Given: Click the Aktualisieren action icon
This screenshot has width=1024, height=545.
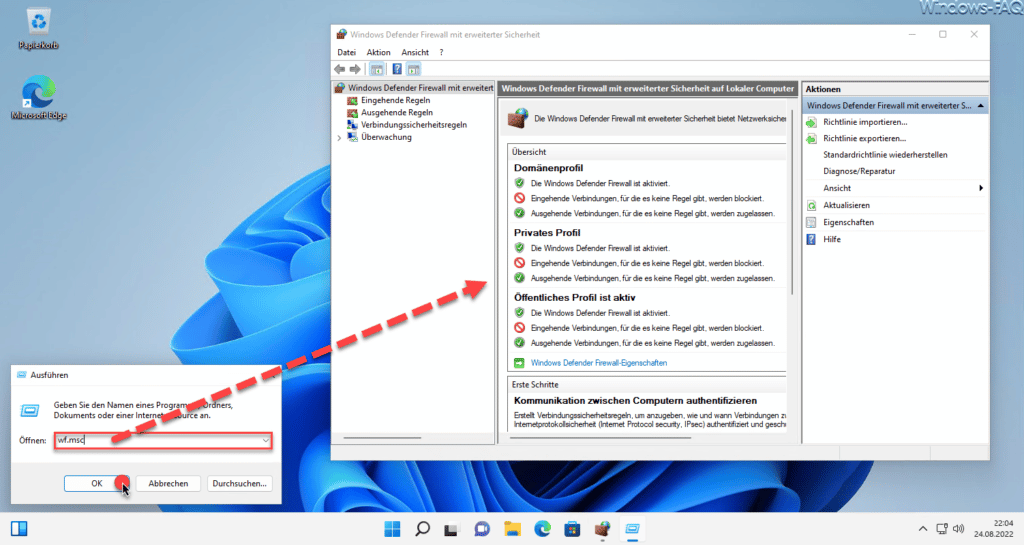Looking at the screenshot, I should (x=811, y=206).
